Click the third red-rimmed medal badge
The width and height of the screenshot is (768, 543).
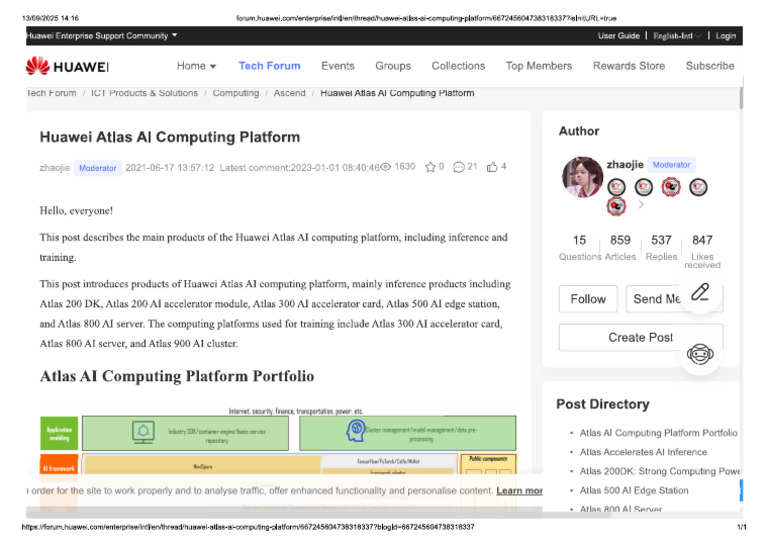pyautogui.click(x=671, y=187)
